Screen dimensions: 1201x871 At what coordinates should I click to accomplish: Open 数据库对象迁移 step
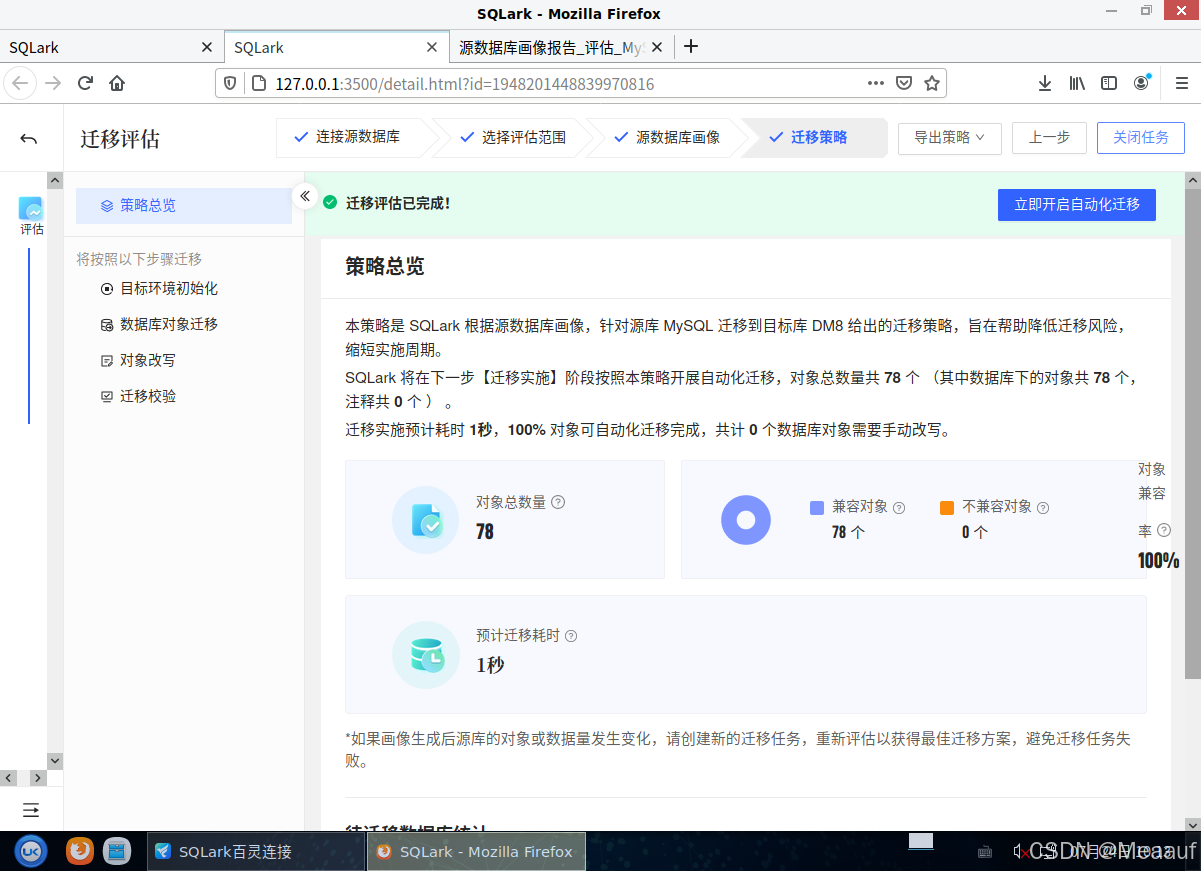point(168,324)
